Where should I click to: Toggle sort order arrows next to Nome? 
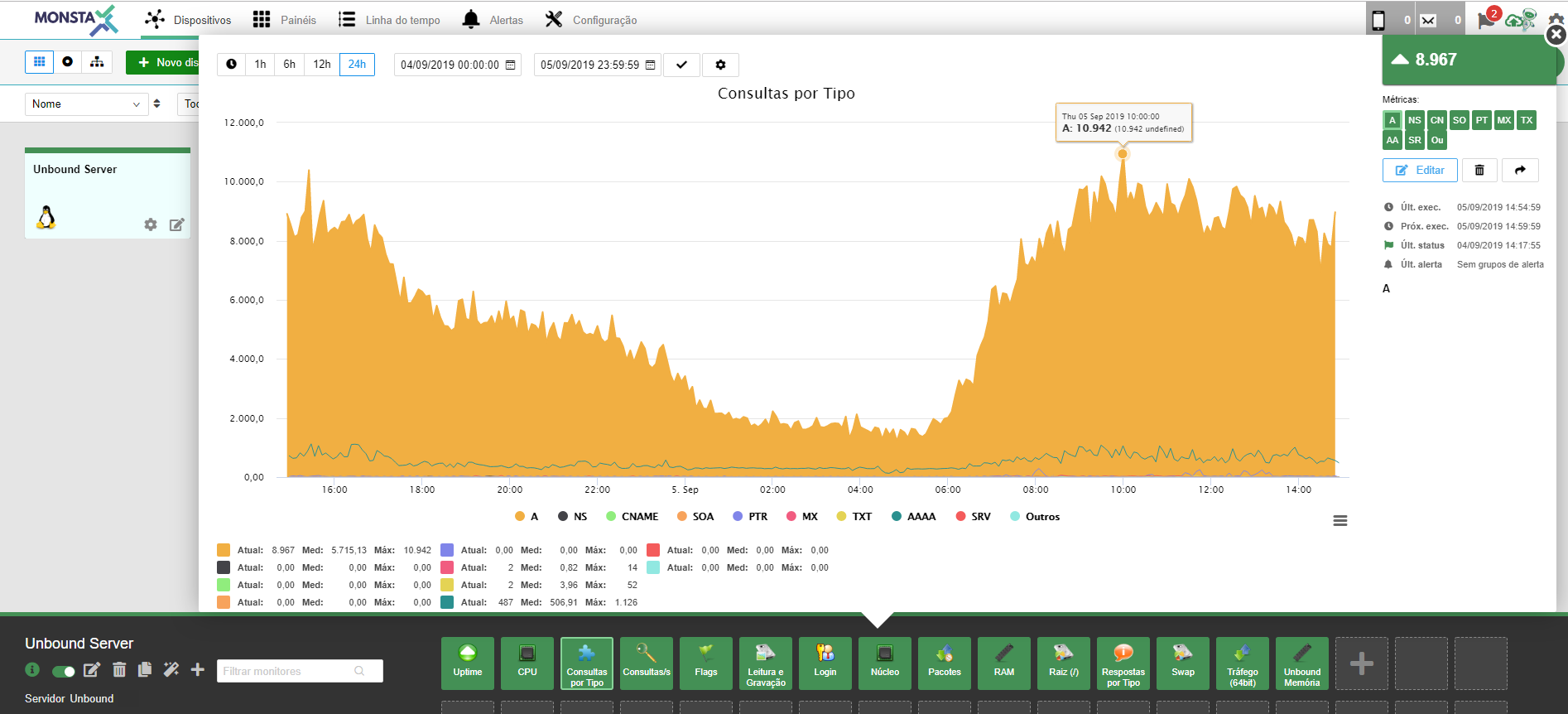click(157, 104)
